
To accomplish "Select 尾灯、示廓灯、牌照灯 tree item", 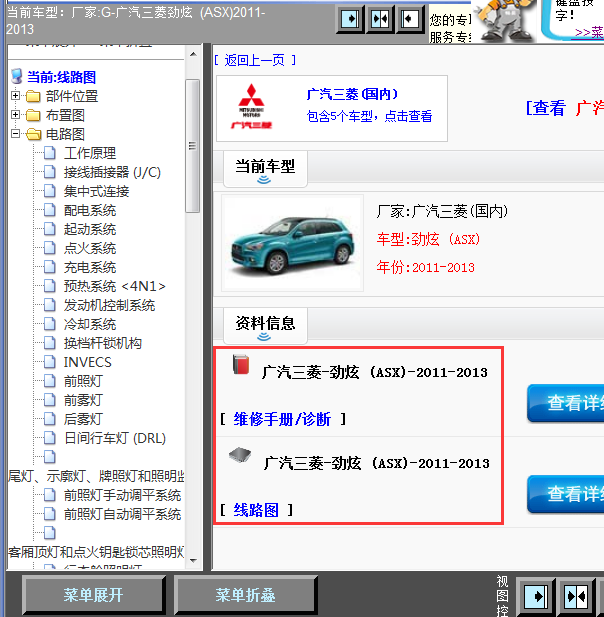I will pos(96,476).
